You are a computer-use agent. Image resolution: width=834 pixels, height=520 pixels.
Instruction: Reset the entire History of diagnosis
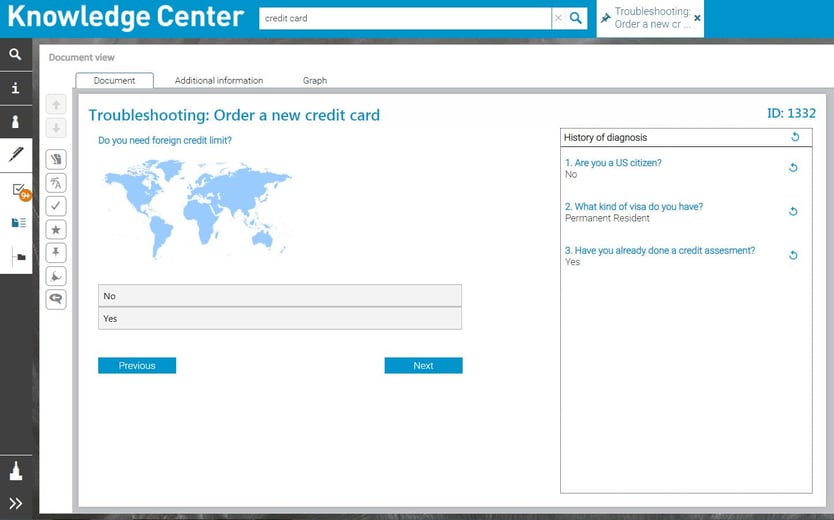[795, 137]
